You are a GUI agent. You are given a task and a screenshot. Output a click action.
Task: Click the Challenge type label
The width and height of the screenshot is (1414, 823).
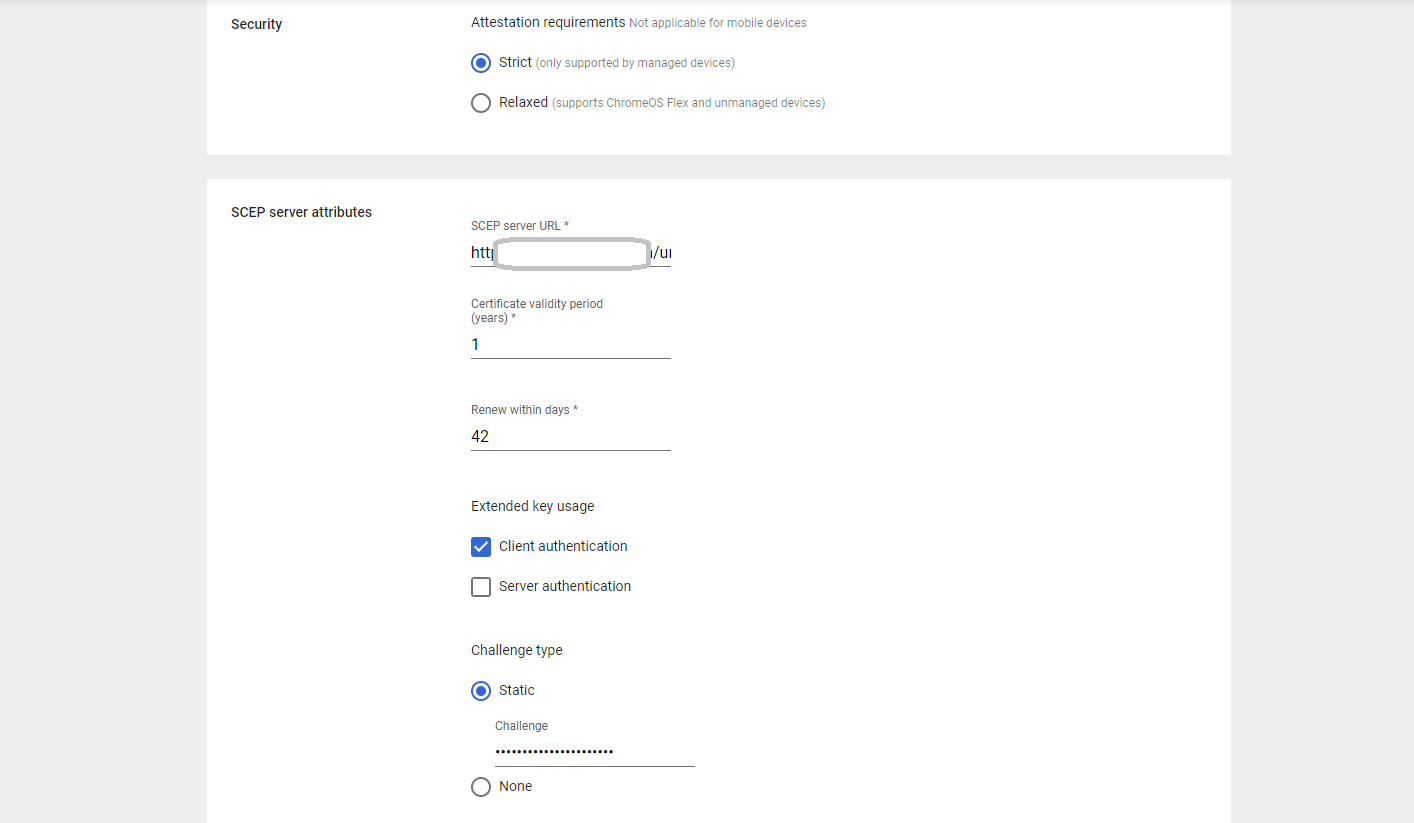pyautogui.click(x=516, y=650)
